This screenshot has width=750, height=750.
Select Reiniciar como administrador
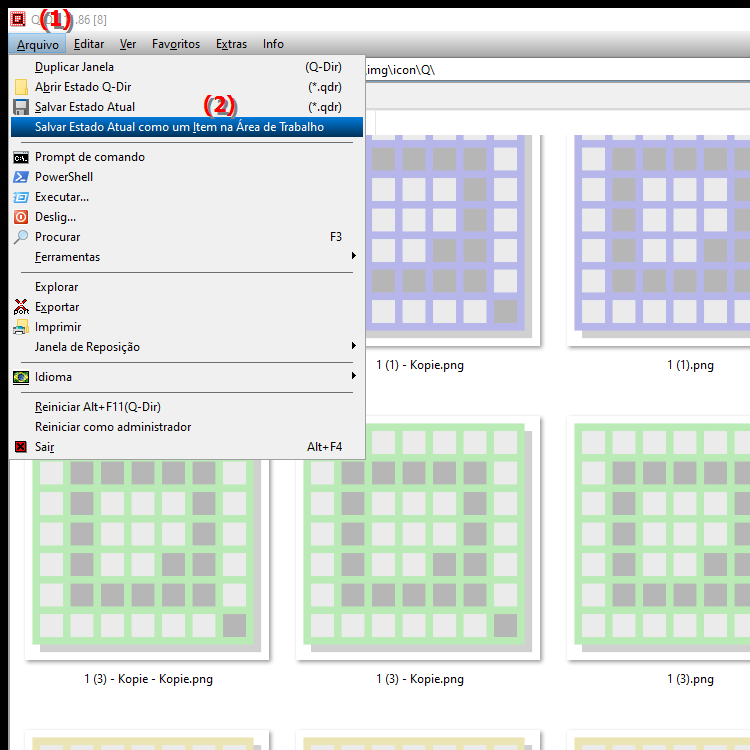113,427
